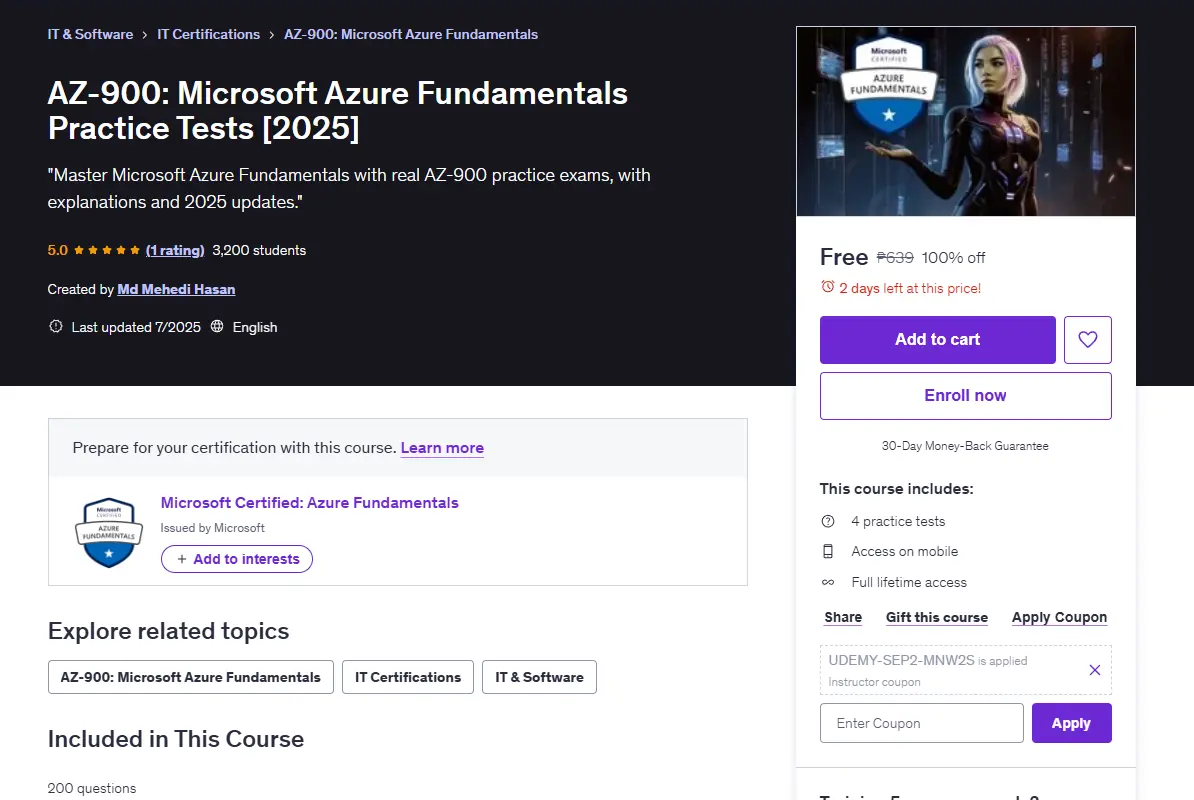Click the crossed-out ₱639 original price

coord(895,258)
